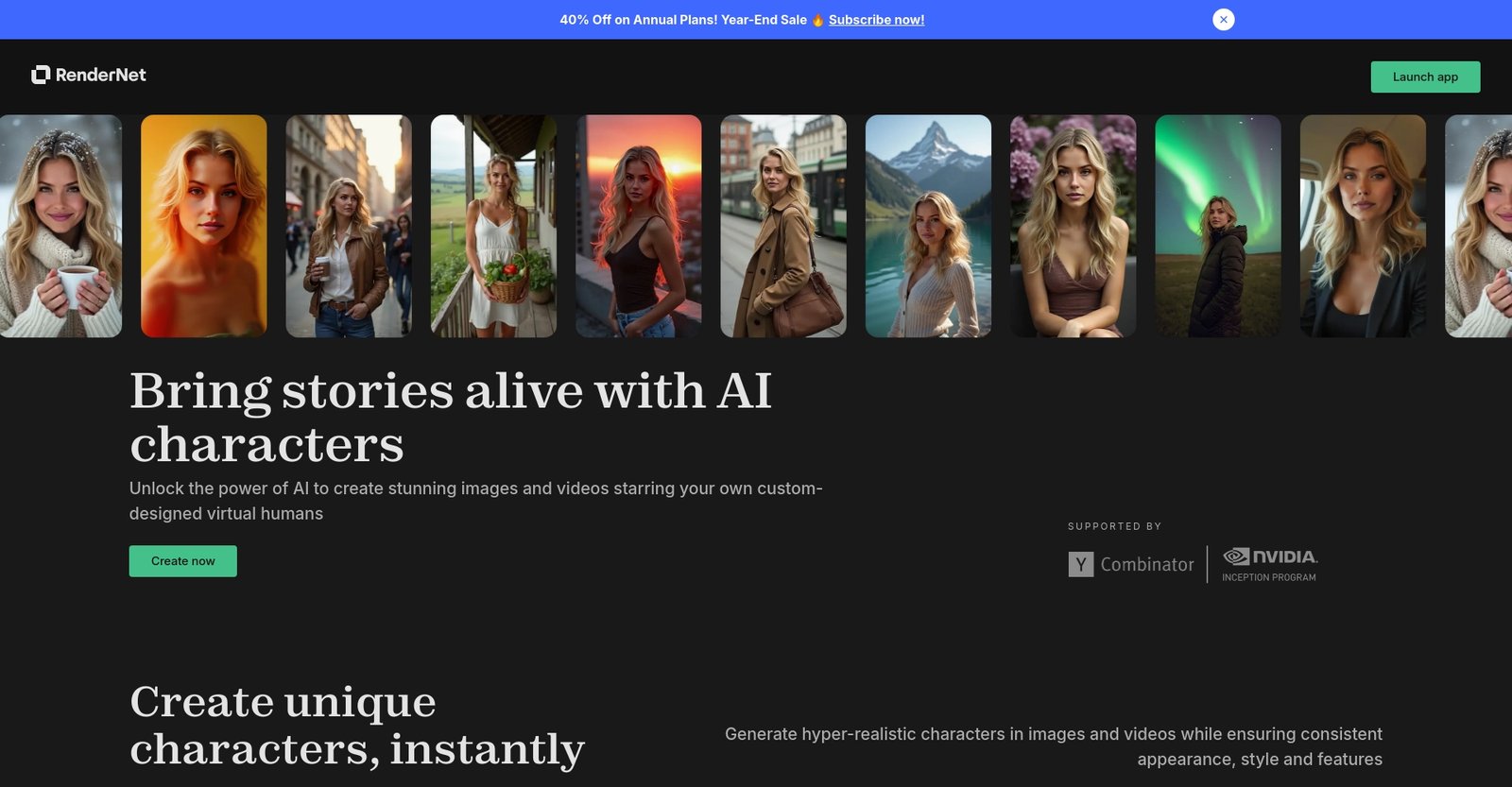Click the 'SUPPORTED BY' label
The width and height of the screenshot is (1512, 787).
(x=1114, y=526)
